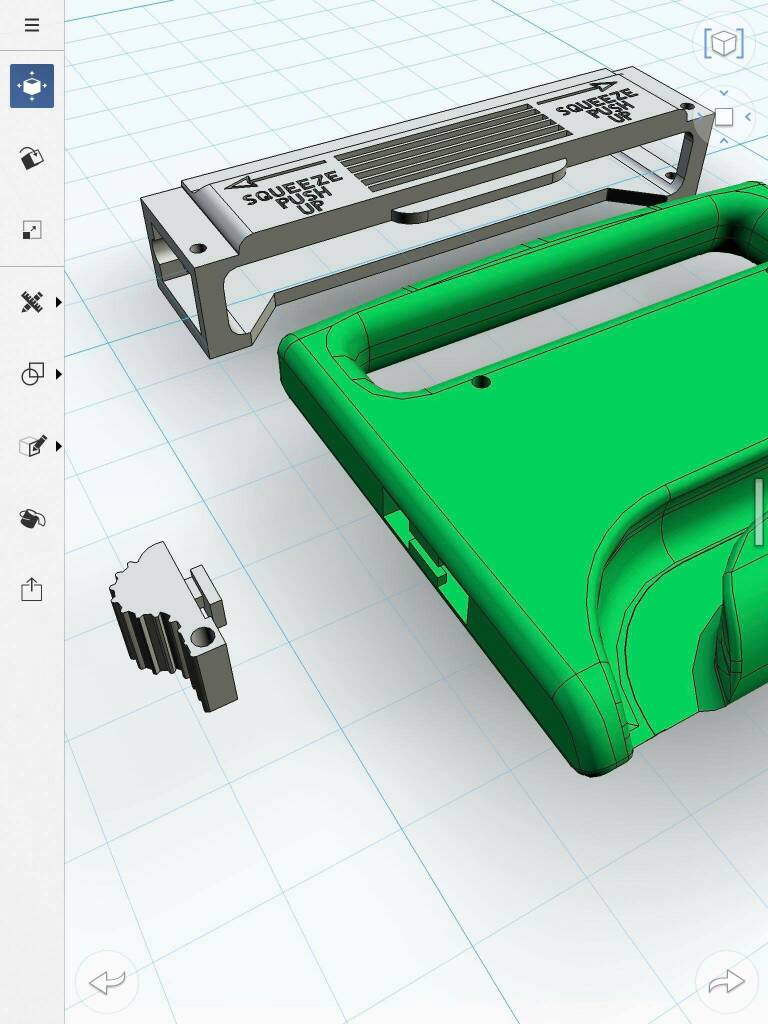The width and height of the screenshot is (768, 1024).
Task: Undo the last action
Action: [106, 982]
